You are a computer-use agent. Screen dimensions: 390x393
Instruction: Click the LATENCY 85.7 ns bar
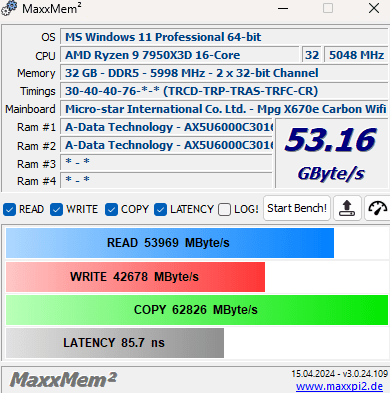pos(115,343)
